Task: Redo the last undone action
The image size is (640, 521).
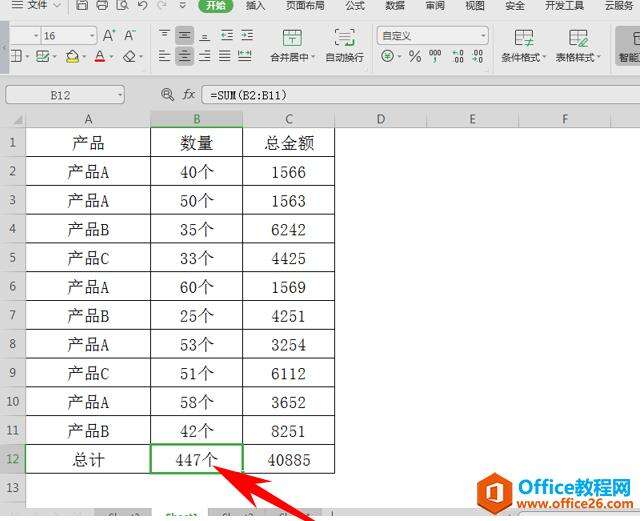Action: 162,5
